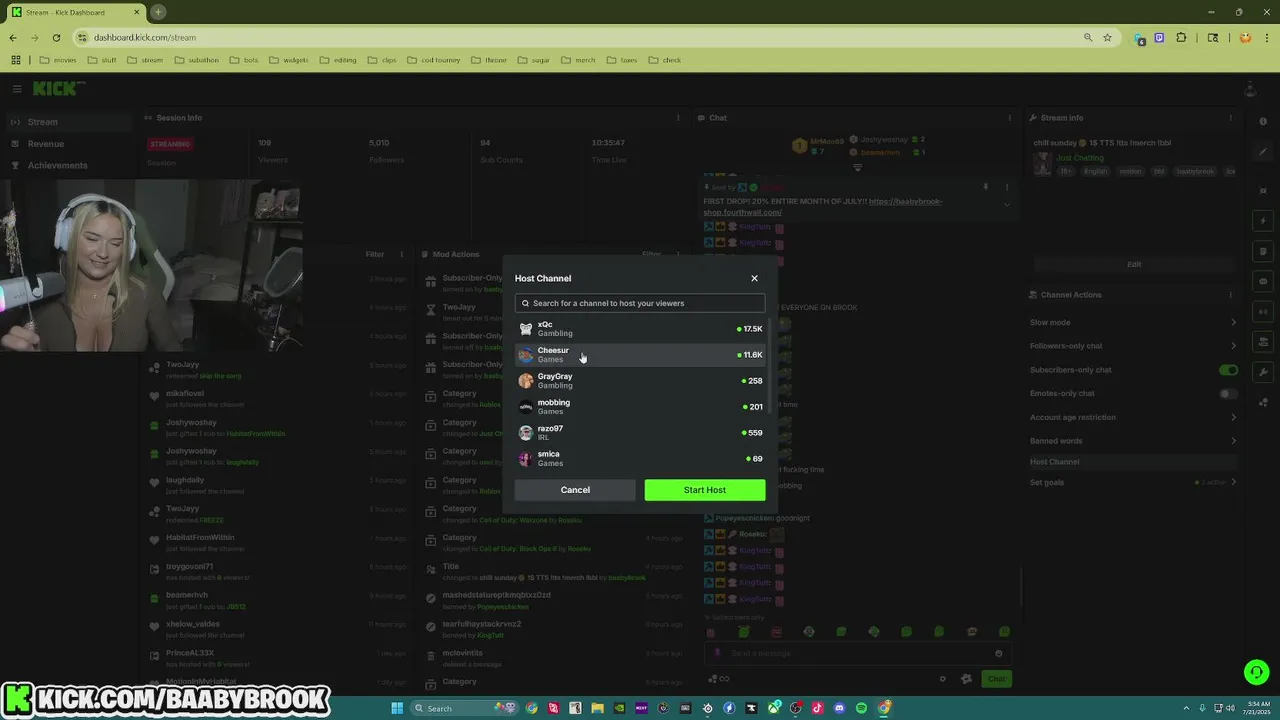Open the Stream info three-dot menu

point(1230,118)
